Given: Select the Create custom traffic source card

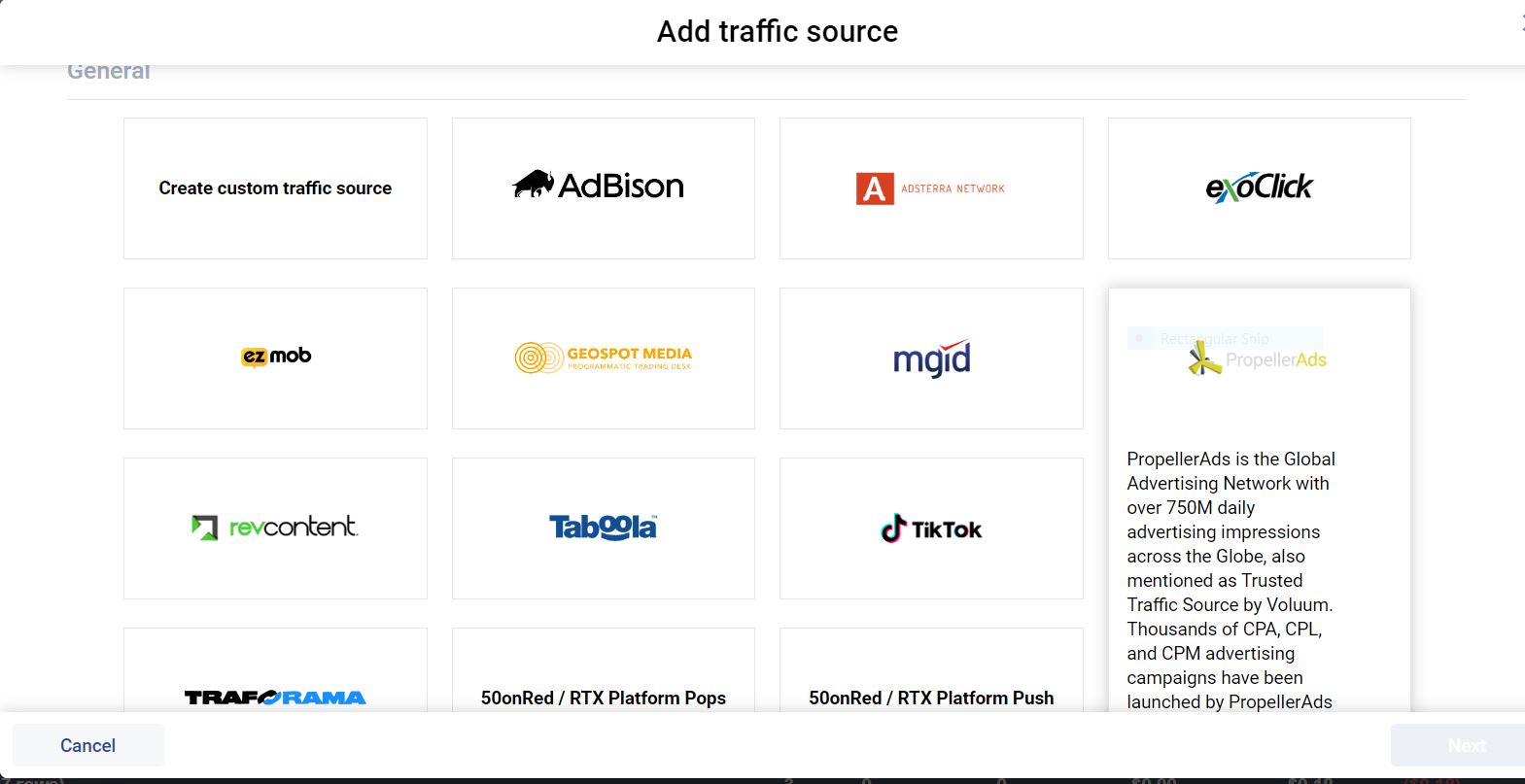Looking at the screenshot, I should coord(275,188).
